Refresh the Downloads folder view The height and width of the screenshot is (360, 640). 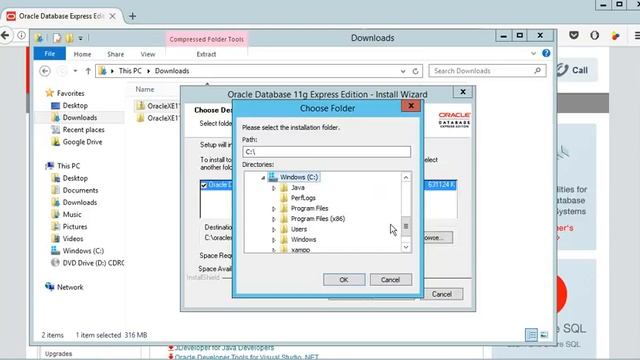[415, 71]
